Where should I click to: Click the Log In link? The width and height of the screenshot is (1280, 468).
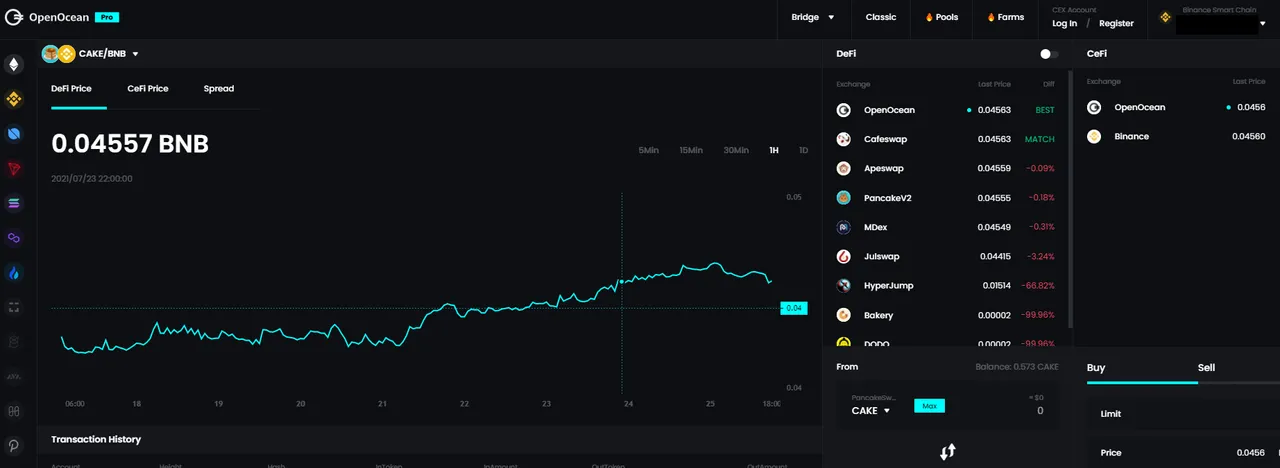(x=1065, y=23)
